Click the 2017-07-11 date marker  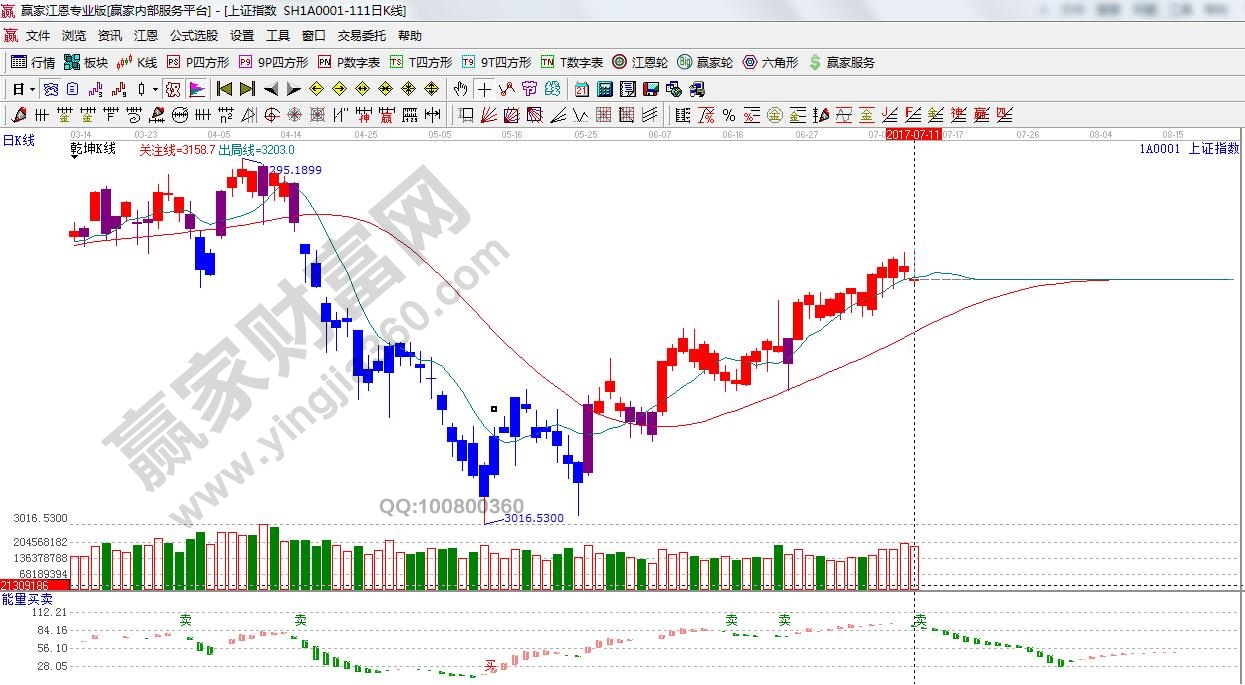coord(913,134)
